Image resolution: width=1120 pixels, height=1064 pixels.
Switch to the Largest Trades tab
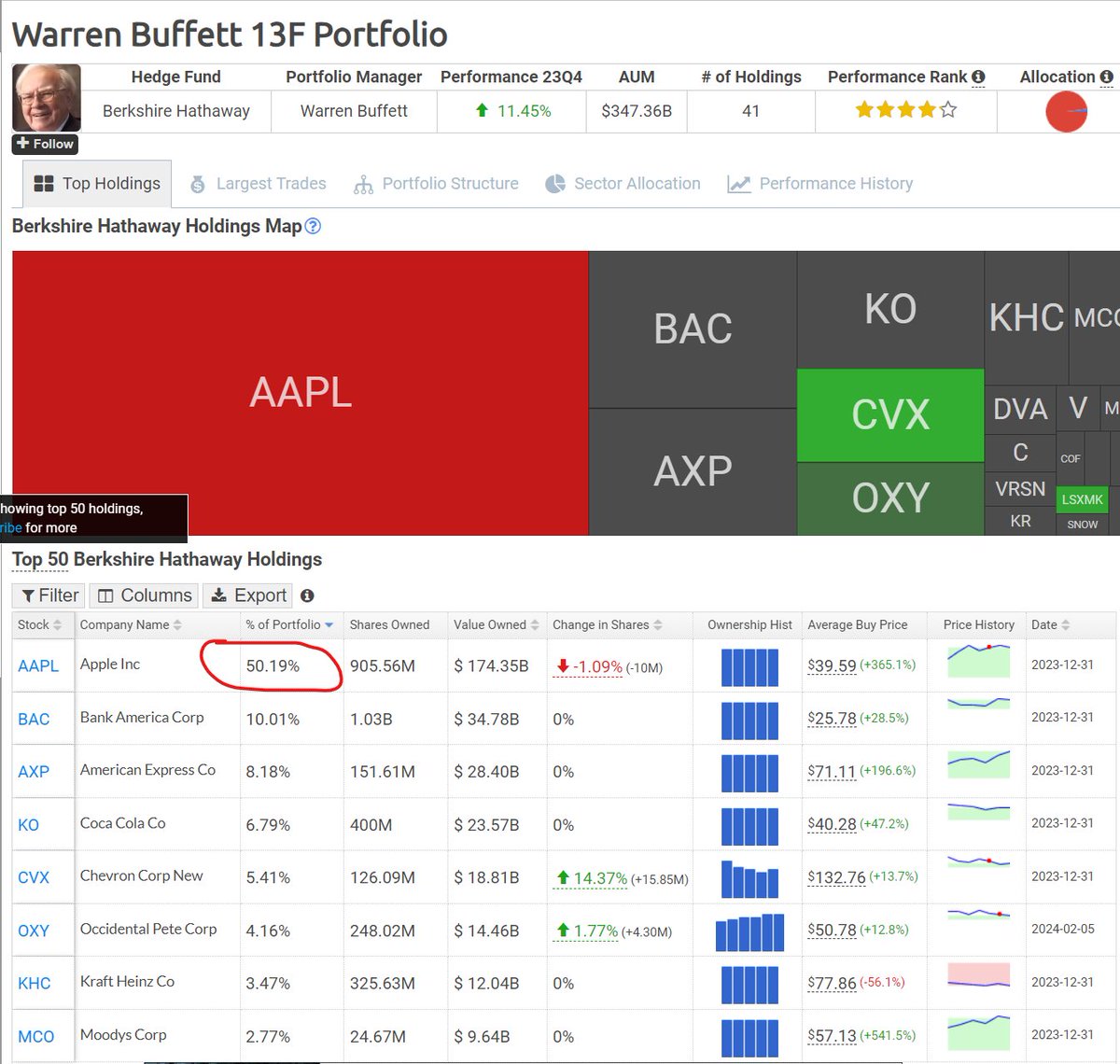[259, 184]
